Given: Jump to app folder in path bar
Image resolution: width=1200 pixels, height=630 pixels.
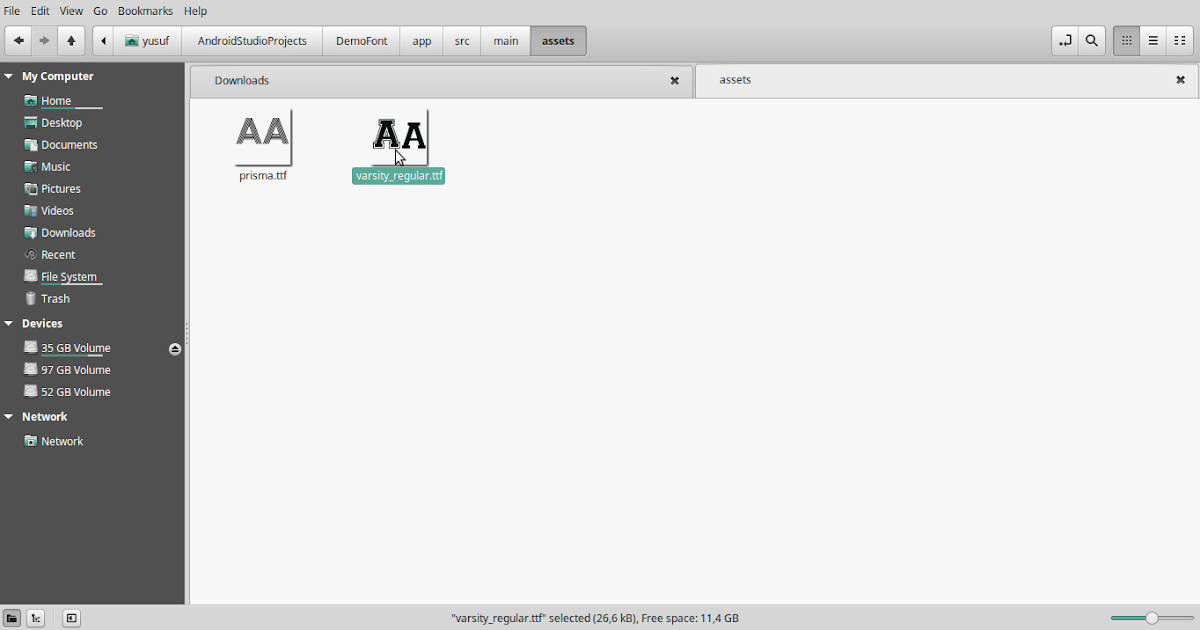Looking at the screenshot, I should [422, 41].
